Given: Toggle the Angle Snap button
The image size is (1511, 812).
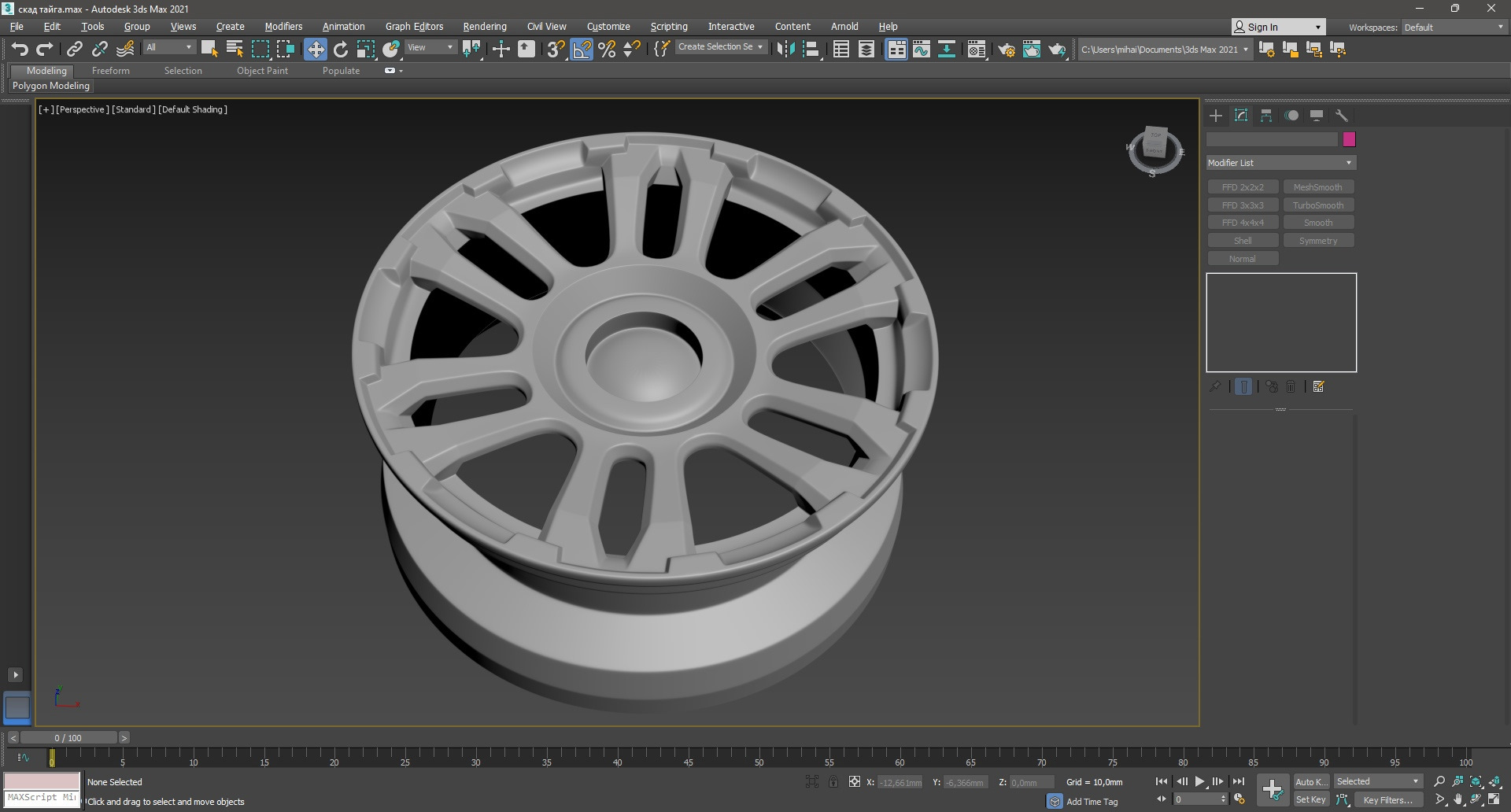Looking at the screenshot, I should click(582, 50).
